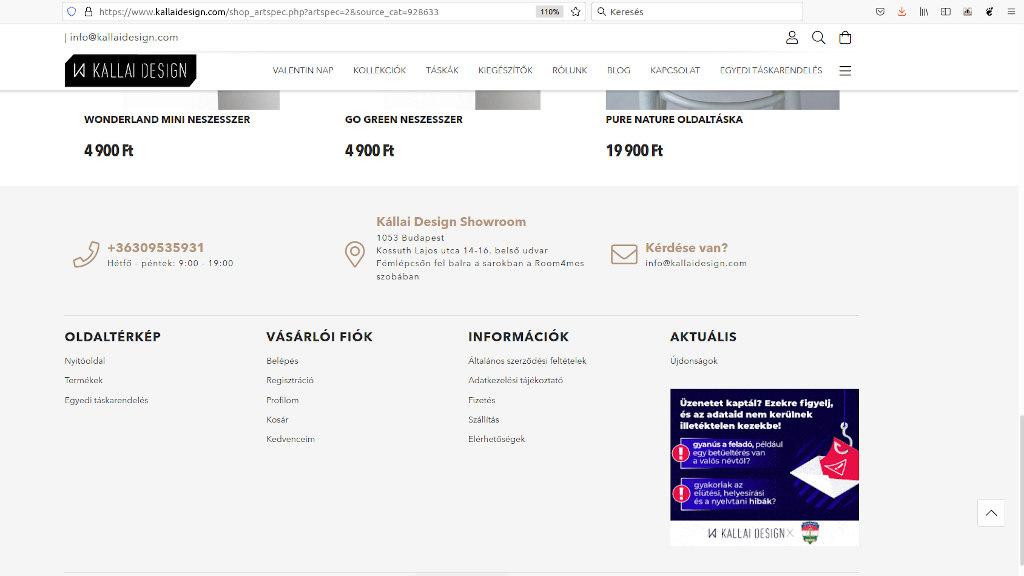This screenshot has height=576, width=1024.
Task: Open Adatkezelési tájékoztató link
Action: pyautogui.click(x=515, y=380)
